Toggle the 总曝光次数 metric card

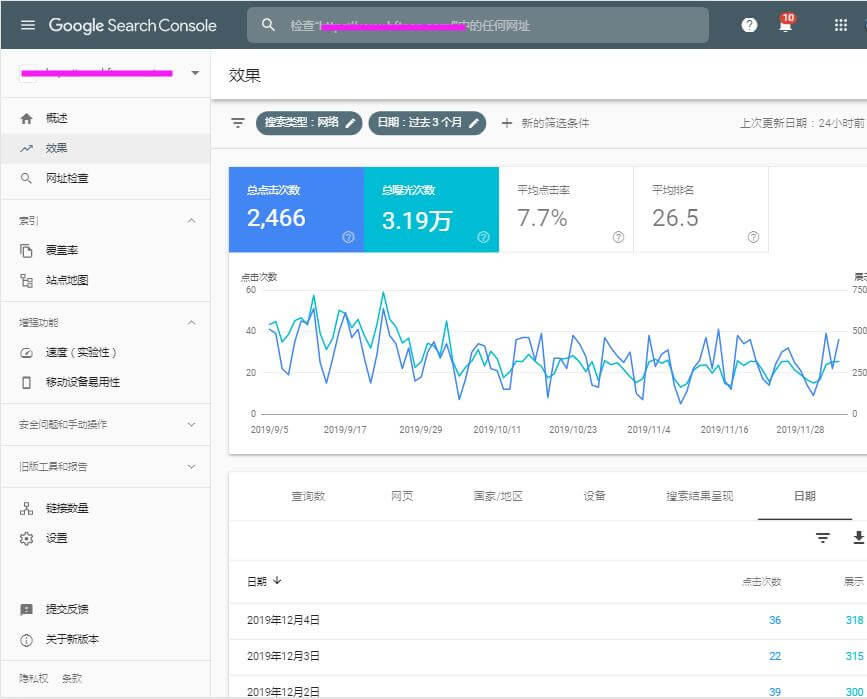(x=431, y=210)
